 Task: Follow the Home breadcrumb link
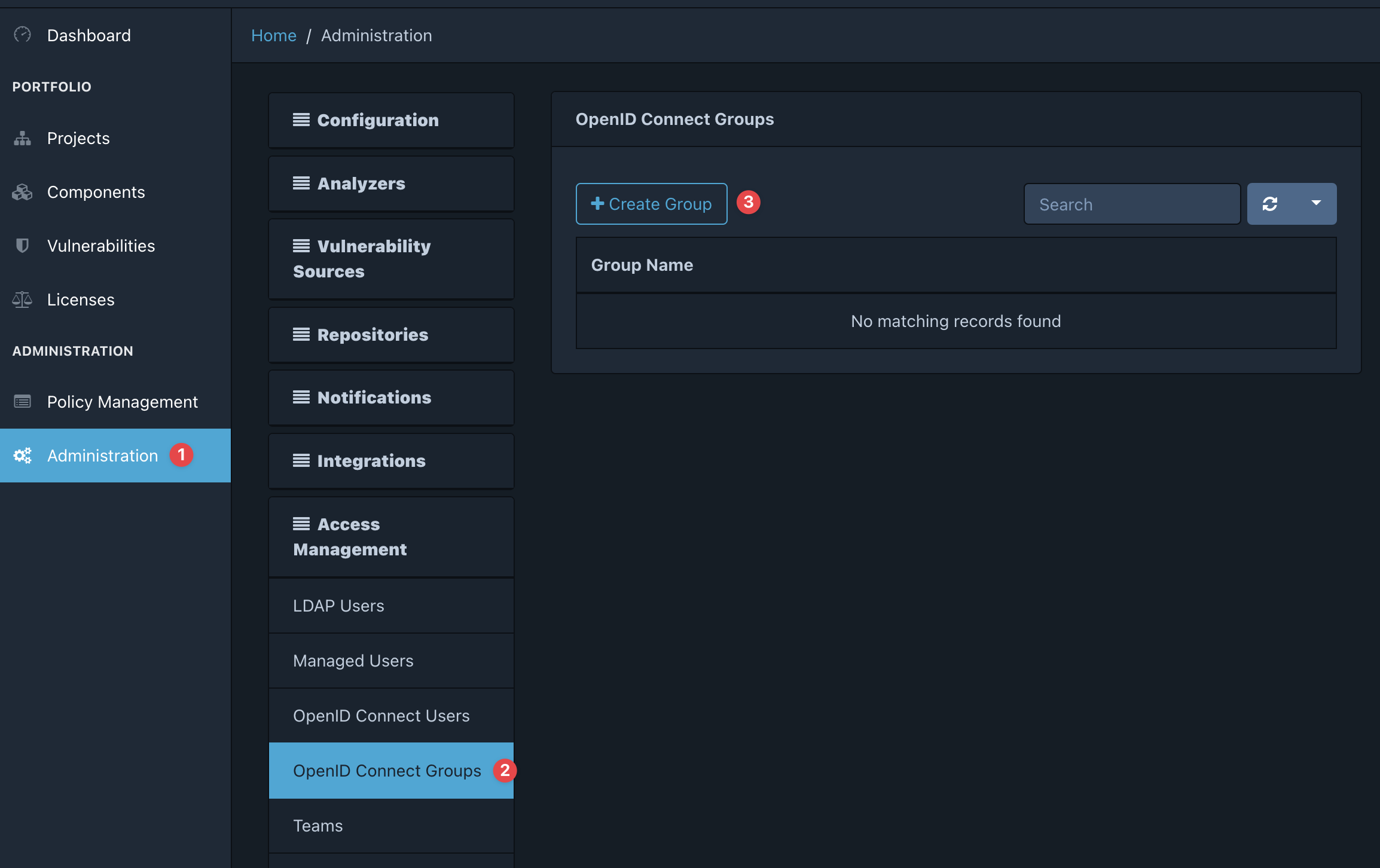point(273,35)
